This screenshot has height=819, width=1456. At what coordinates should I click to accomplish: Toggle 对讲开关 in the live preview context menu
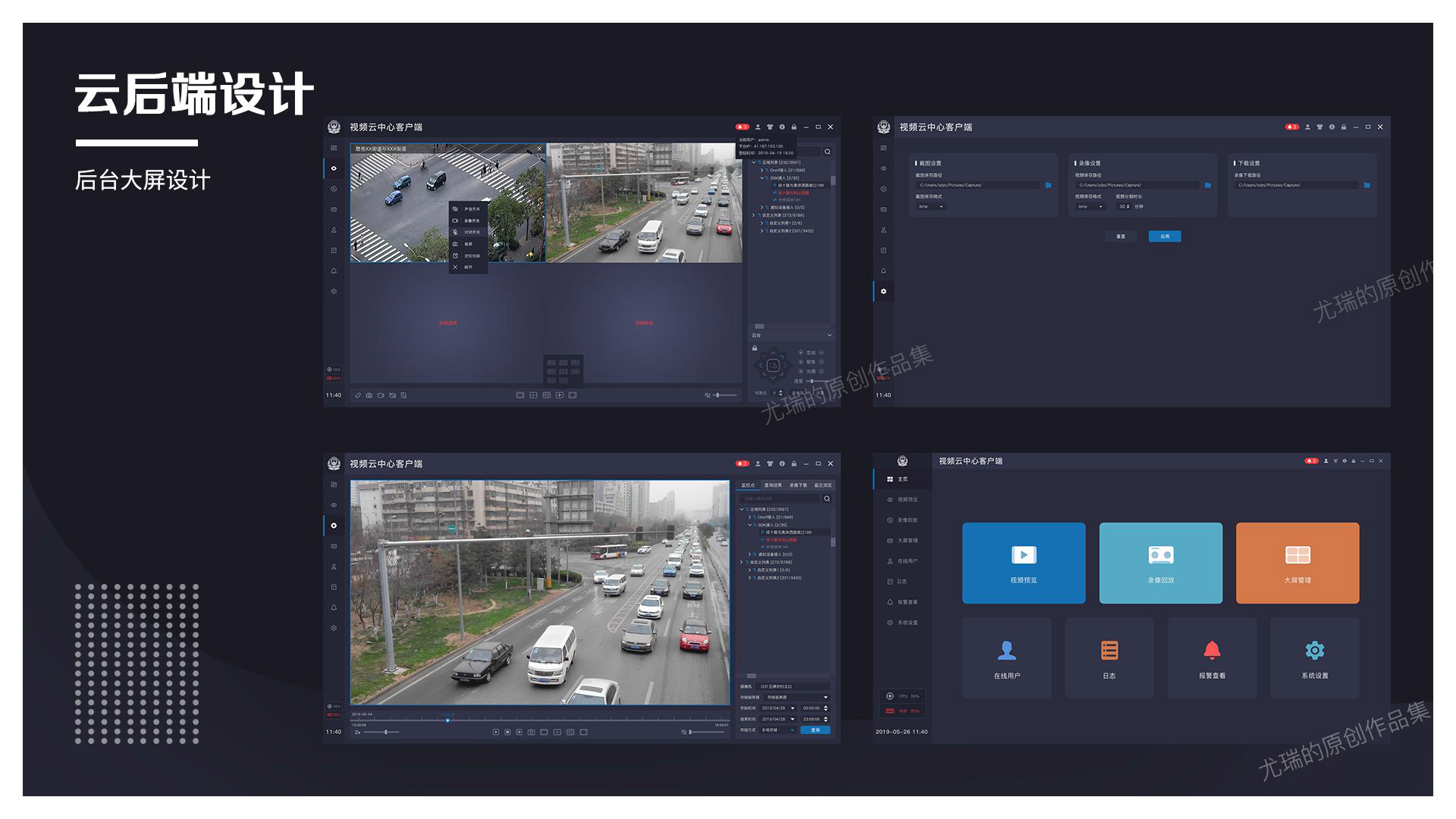[x=469, y=232]
